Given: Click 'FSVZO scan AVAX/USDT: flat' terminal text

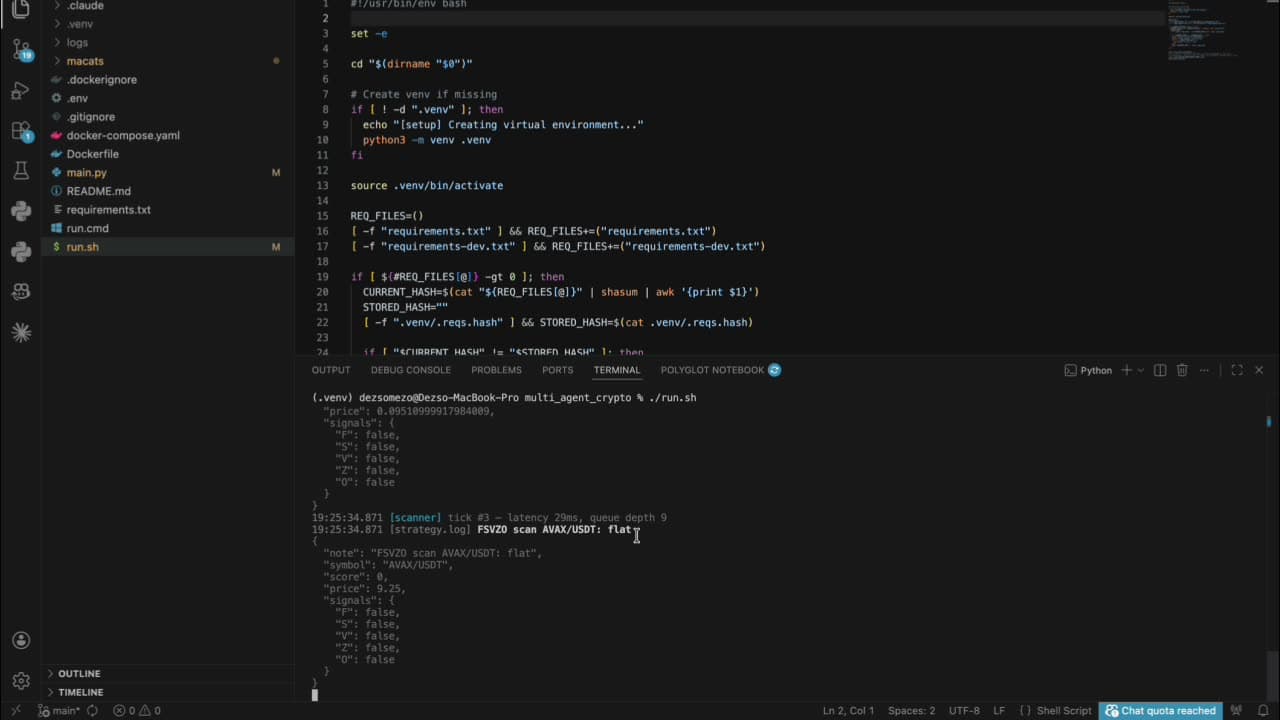Looking at the screenshot, I should click(x=554, y=529).
